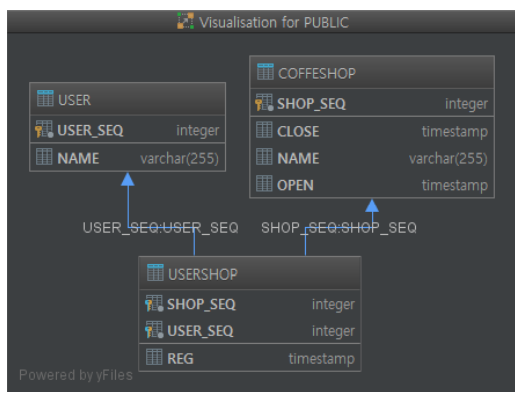Click the diagram icon beside the Visualisation for PUBLIC title
The width and height of the screenshot is (521, 399).
click(185, 21)
